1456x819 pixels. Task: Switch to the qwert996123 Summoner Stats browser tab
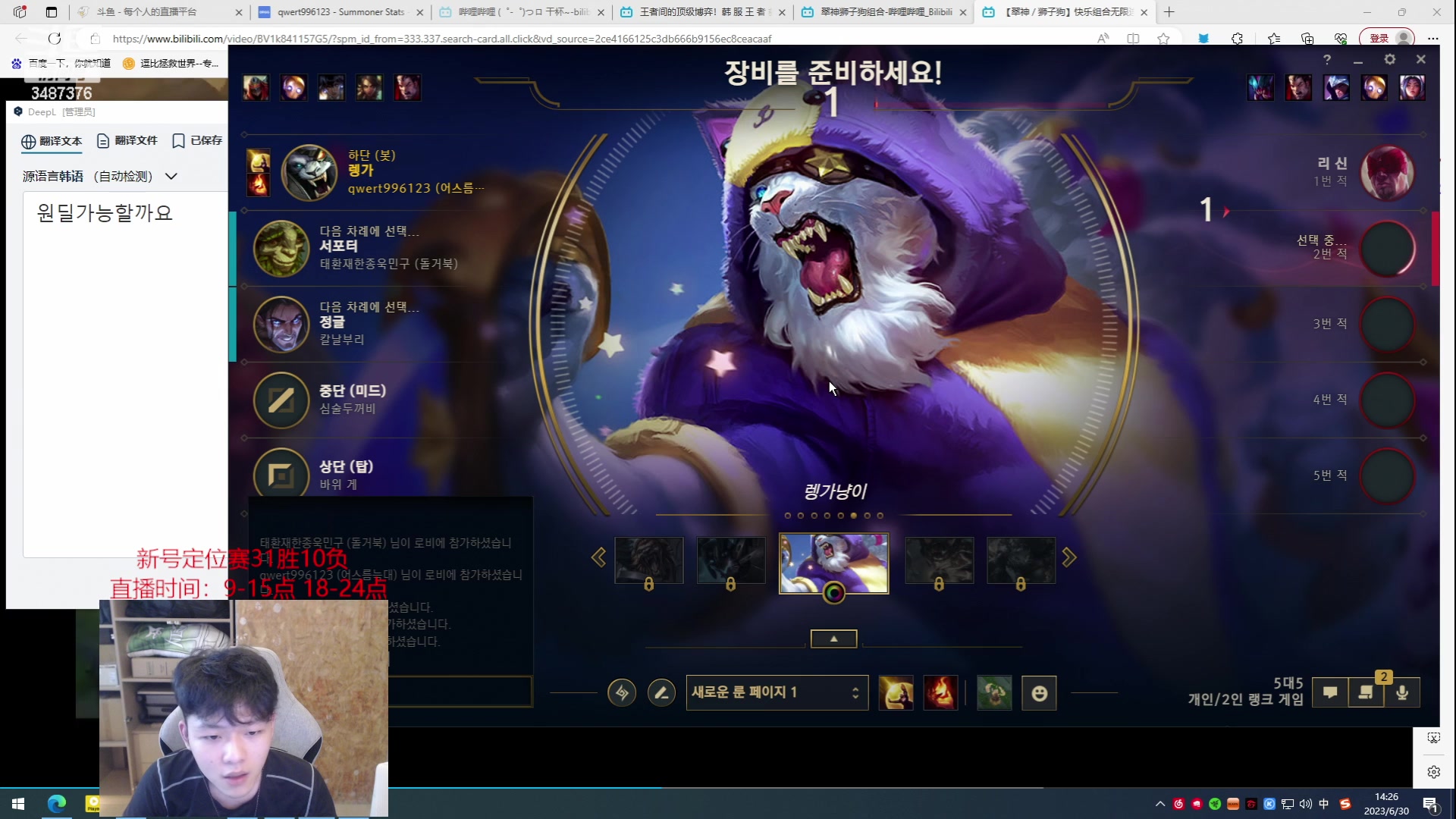coord(340,12)
